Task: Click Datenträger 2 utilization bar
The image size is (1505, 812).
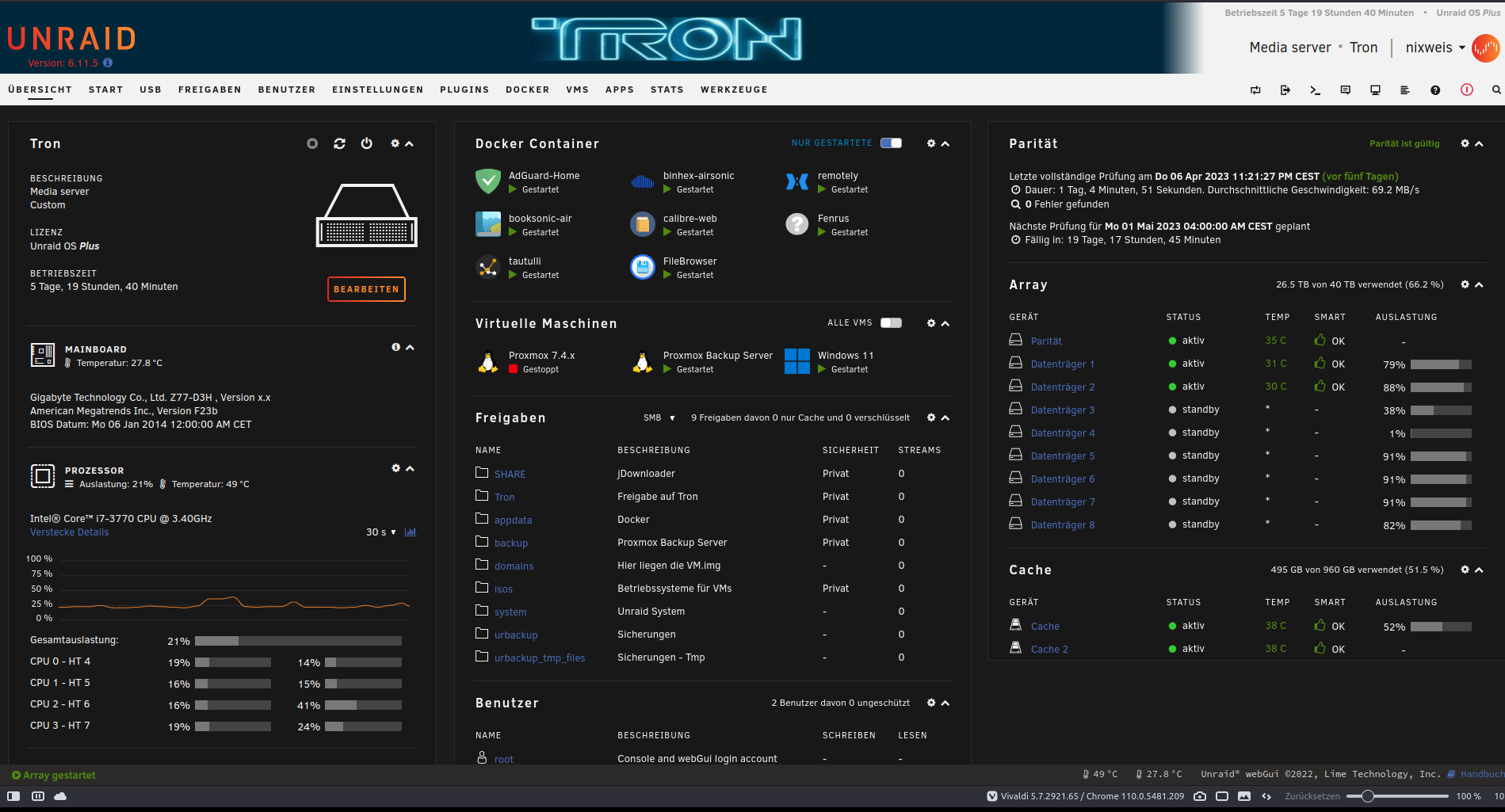Action: pyautogui.click(x=1441, y=387)
